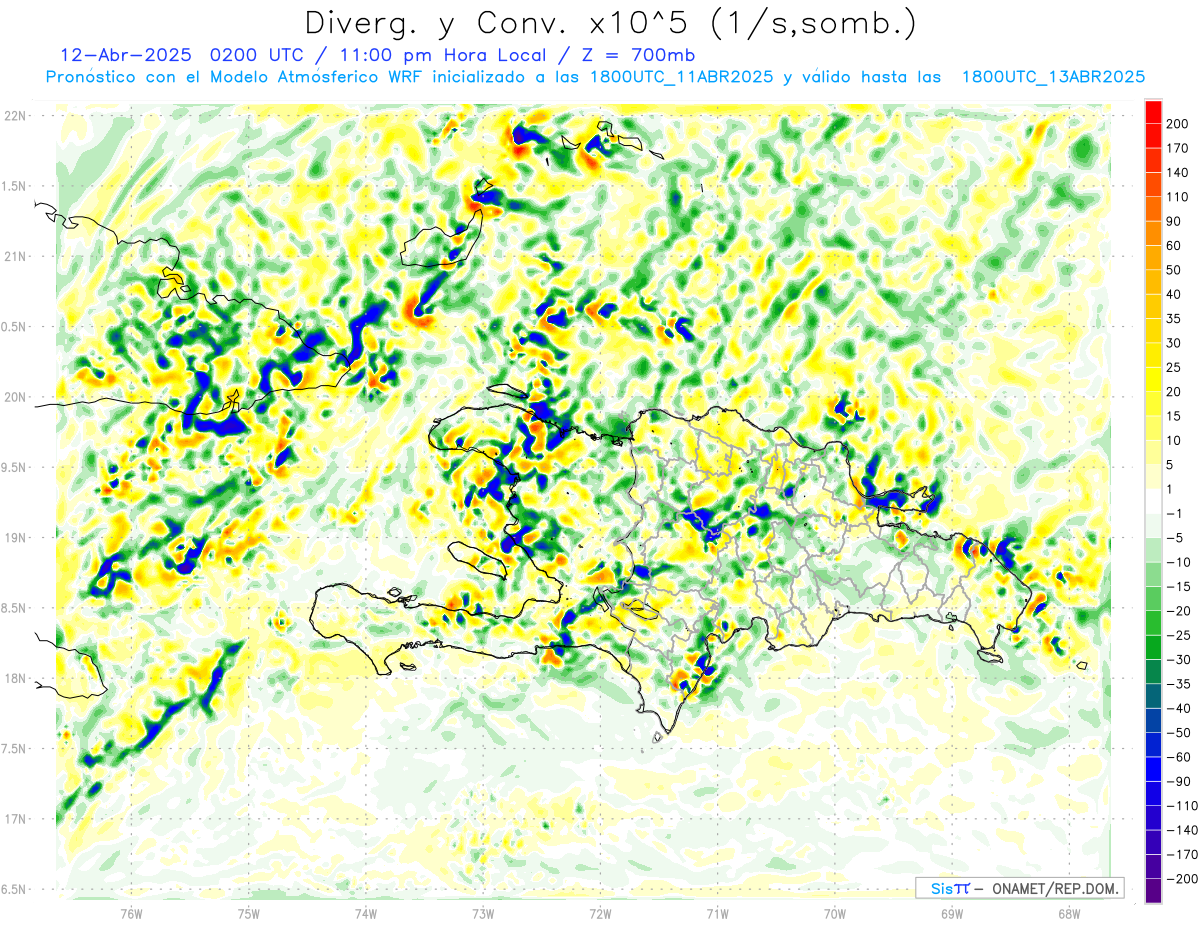The width and height of the screenshot is (1200, 927).
Task: Click the '72W' longitude axis label
Action: click(x=600, y=913)
